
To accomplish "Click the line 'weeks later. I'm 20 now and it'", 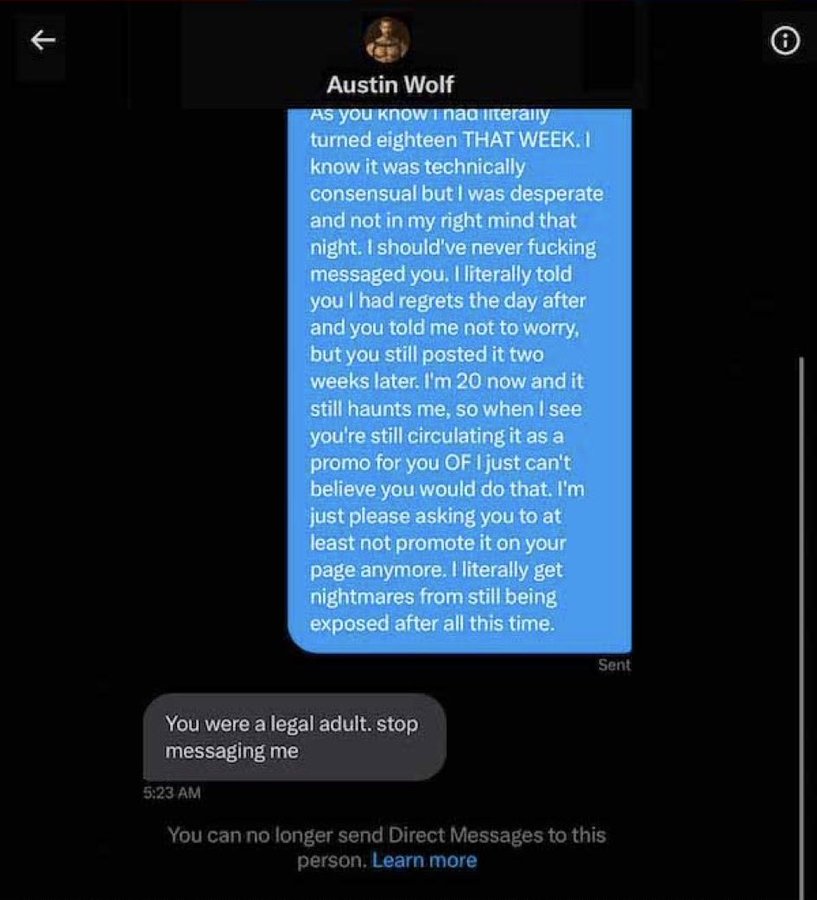I will [x=447, y=381].
